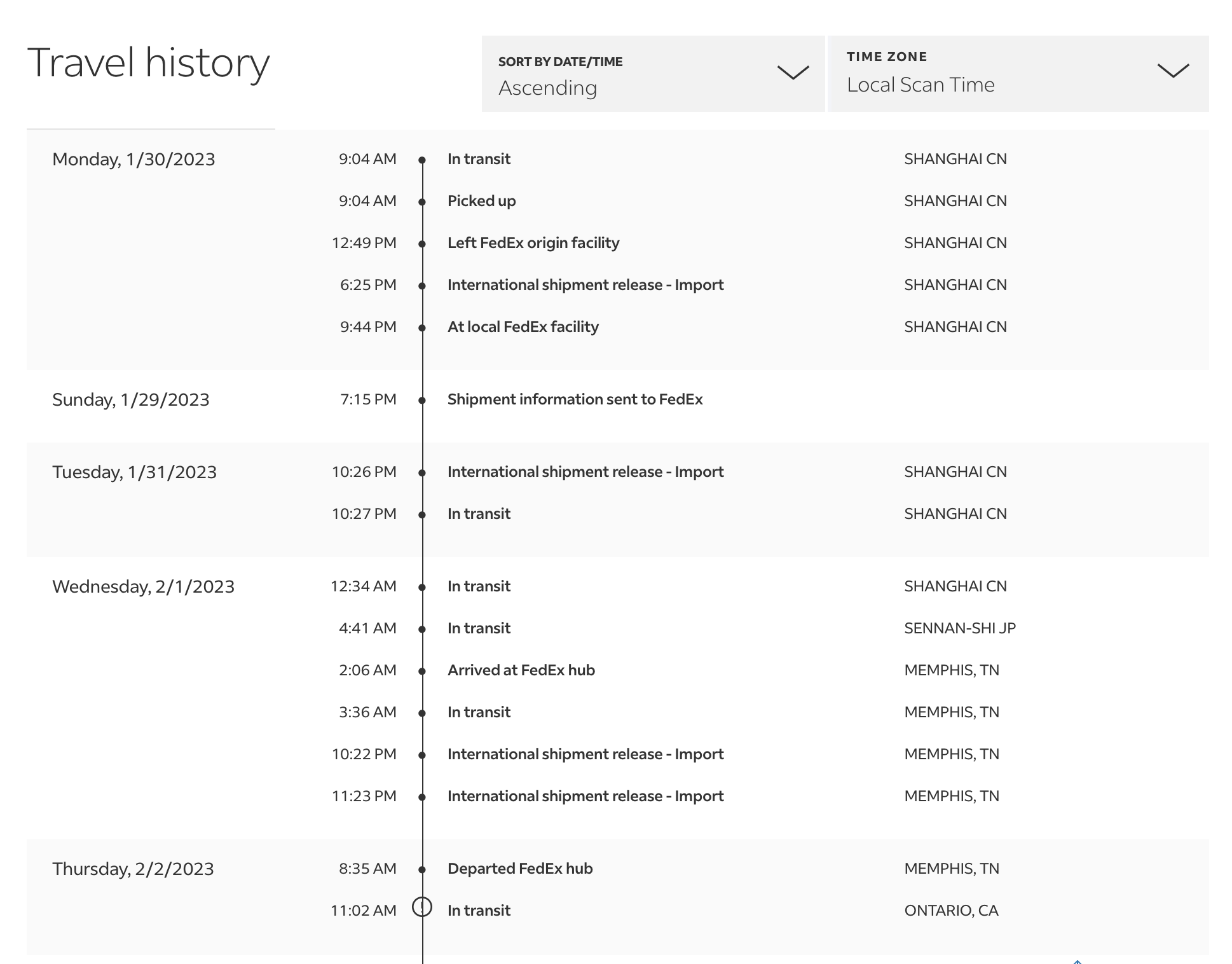The width and height of the screenshot is (1232, 964).
Task: Click the alert icon beside the 11:02 AM In transit entry
Action: tap(422, 906)
